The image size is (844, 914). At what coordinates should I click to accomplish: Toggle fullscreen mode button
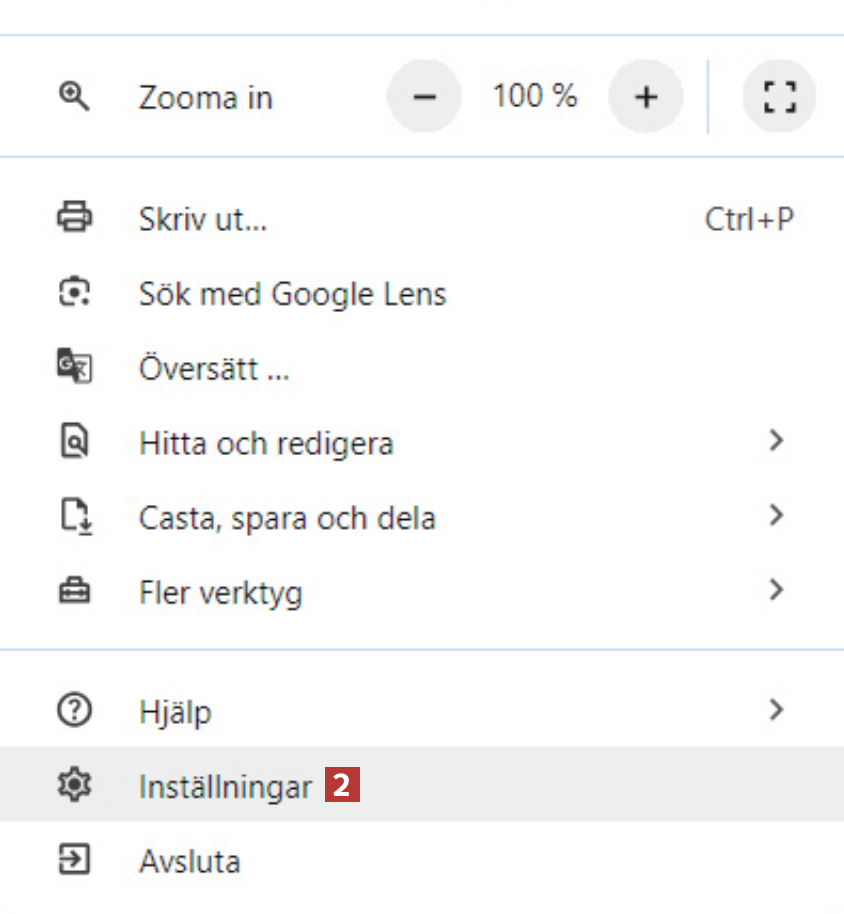[x=779, y=97]
